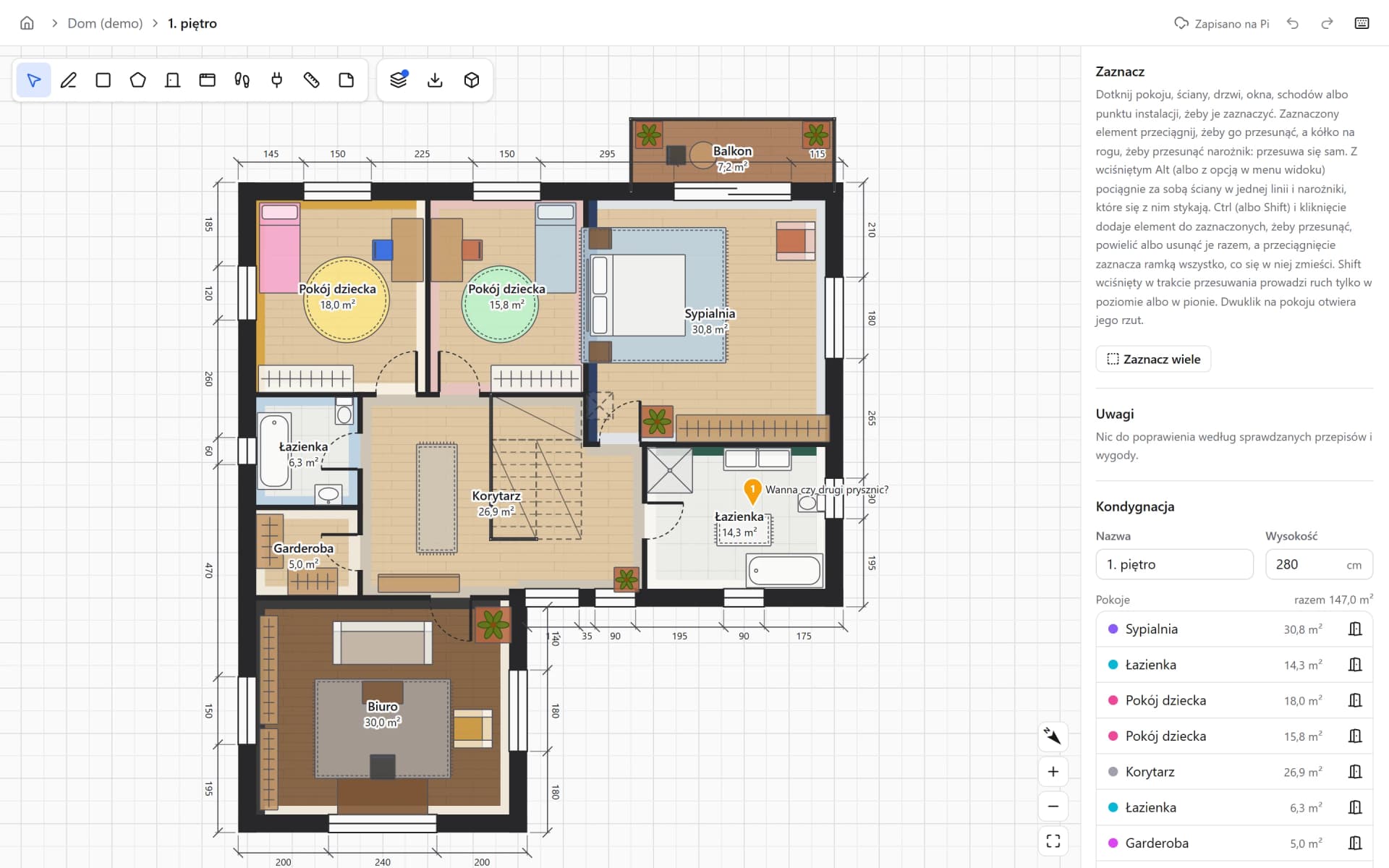Undo the last change
Screen dimensions: 1389x868
click(1293, 23)
